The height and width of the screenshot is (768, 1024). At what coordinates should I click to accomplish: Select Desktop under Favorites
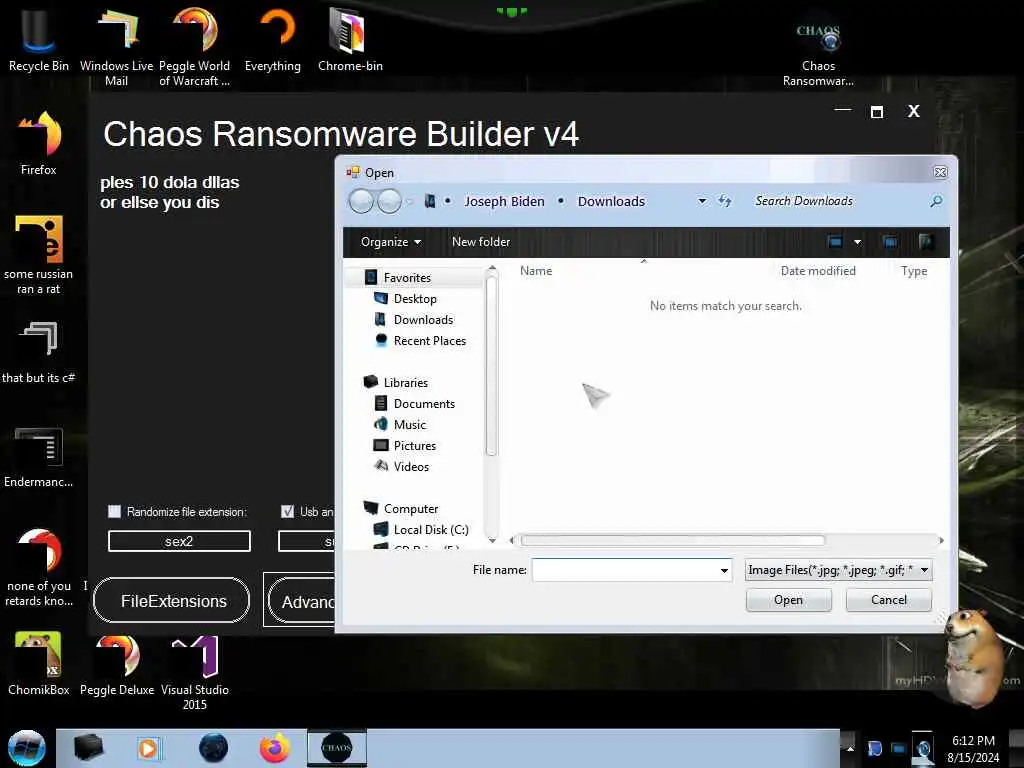pyautogui.click(x=415, y=298)
